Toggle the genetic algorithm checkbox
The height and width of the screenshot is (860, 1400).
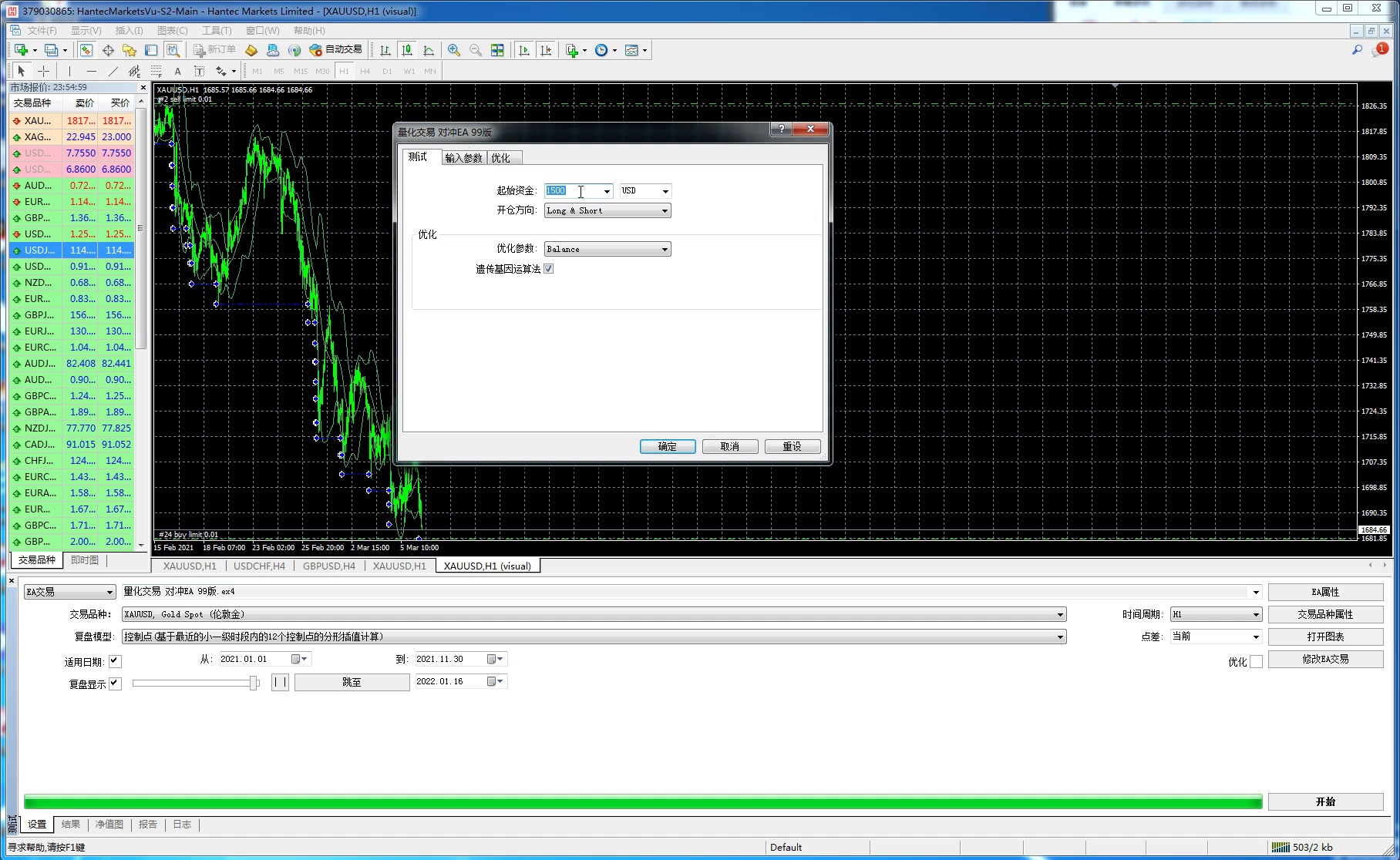pos(549,269)
